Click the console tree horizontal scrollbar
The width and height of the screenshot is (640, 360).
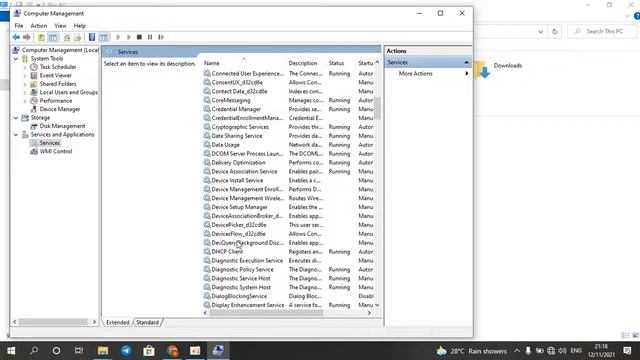pos(53,322)
